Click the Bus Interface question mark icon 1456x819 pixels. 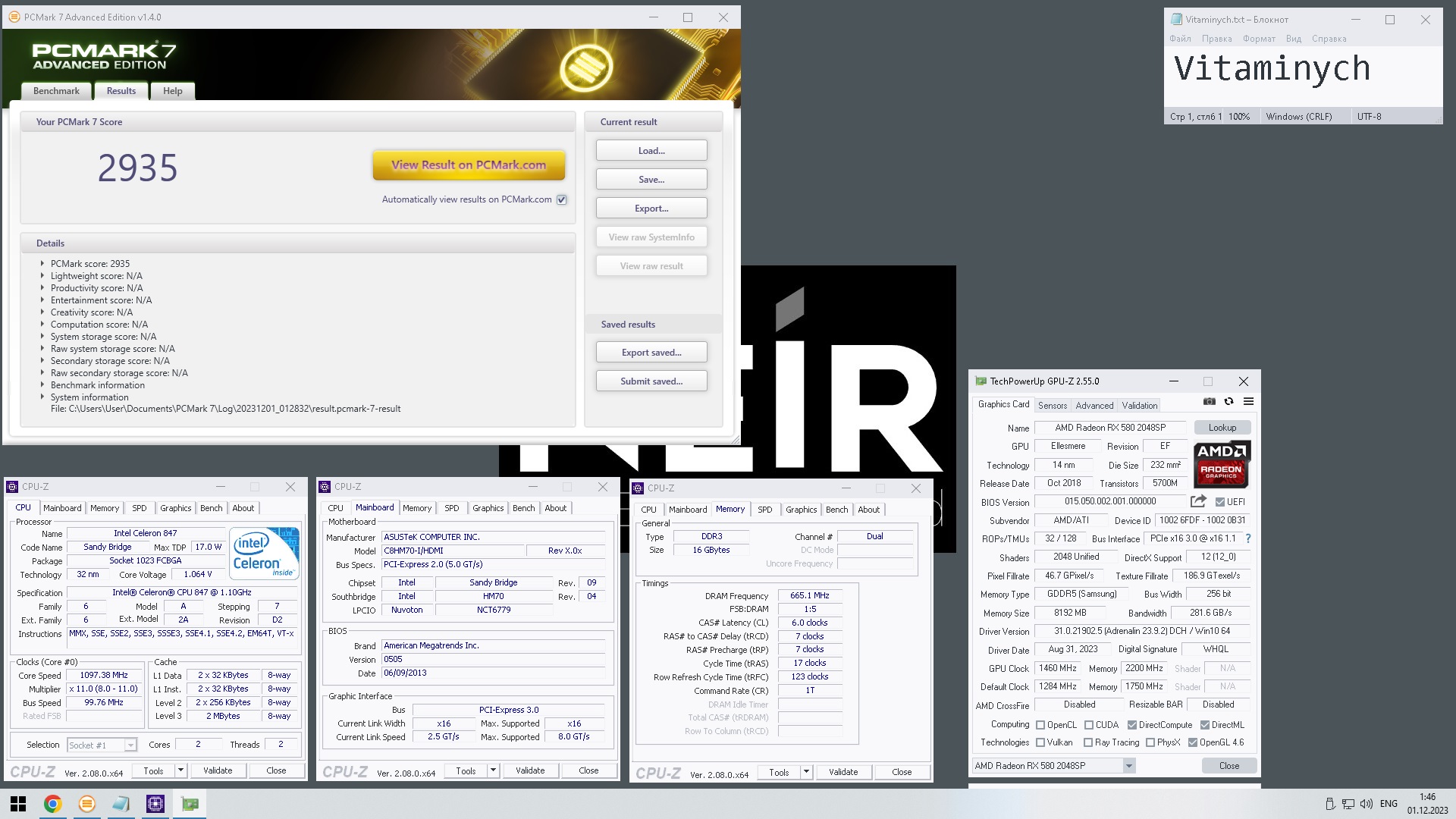(x=1247, y=538)
